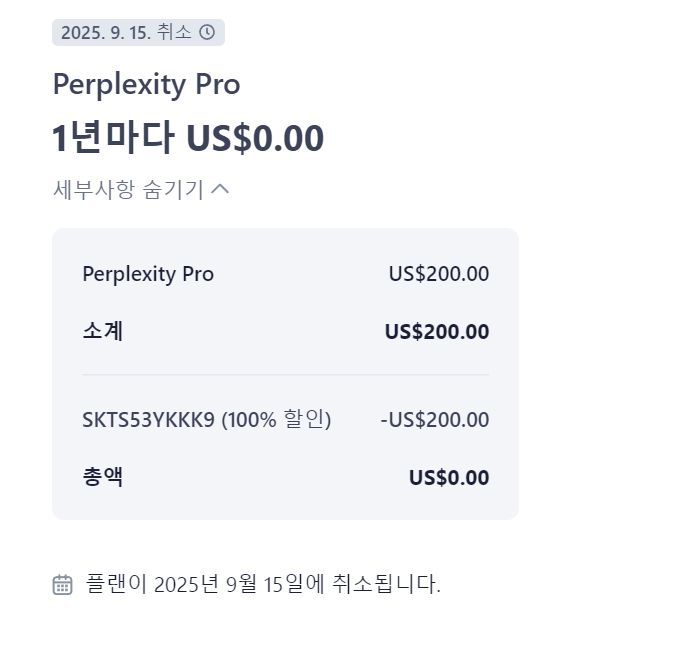Click the 2025. 9. 15. date in badge
The height and width of the screenshot is (653, 695).
pos(106,33)
